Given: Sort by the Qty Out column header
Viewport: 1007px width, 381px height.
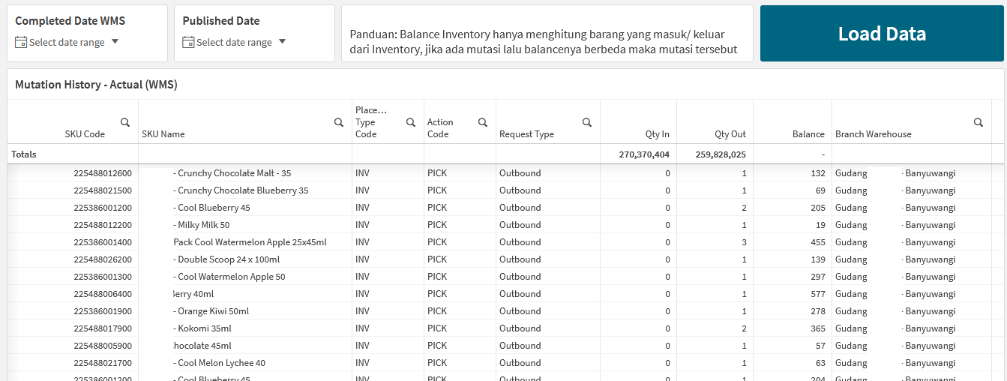Looking at the screenshot, I should pyautogui.click(x=730, y=134).
